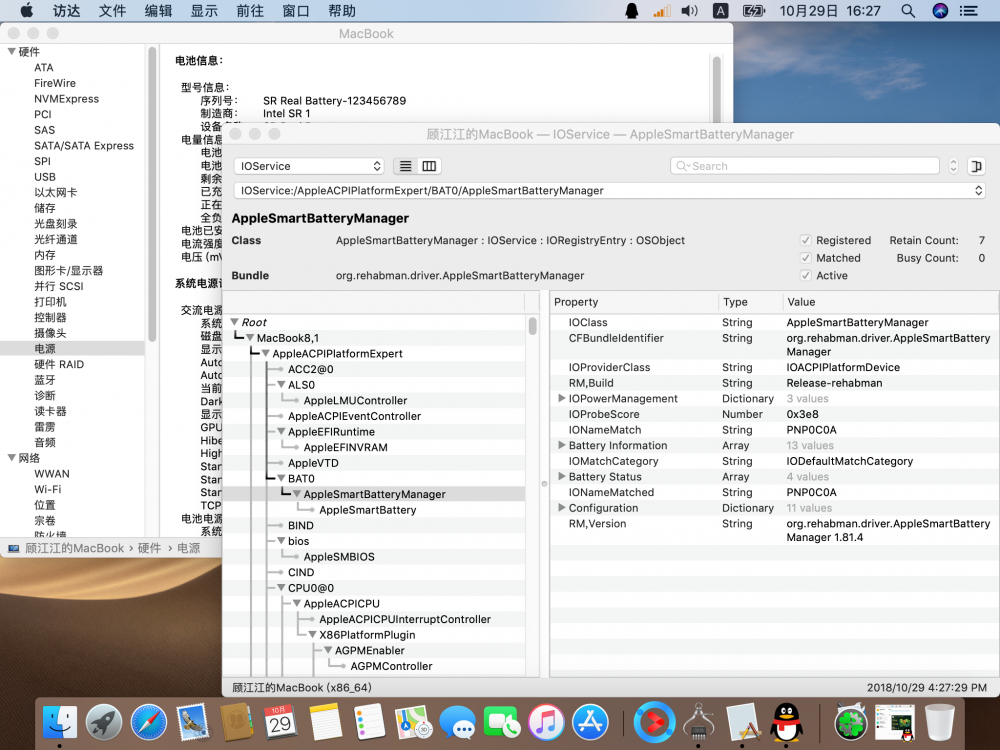Open System Information chip icon in Dock
The image size is (1000, 750).
[699, 722]
